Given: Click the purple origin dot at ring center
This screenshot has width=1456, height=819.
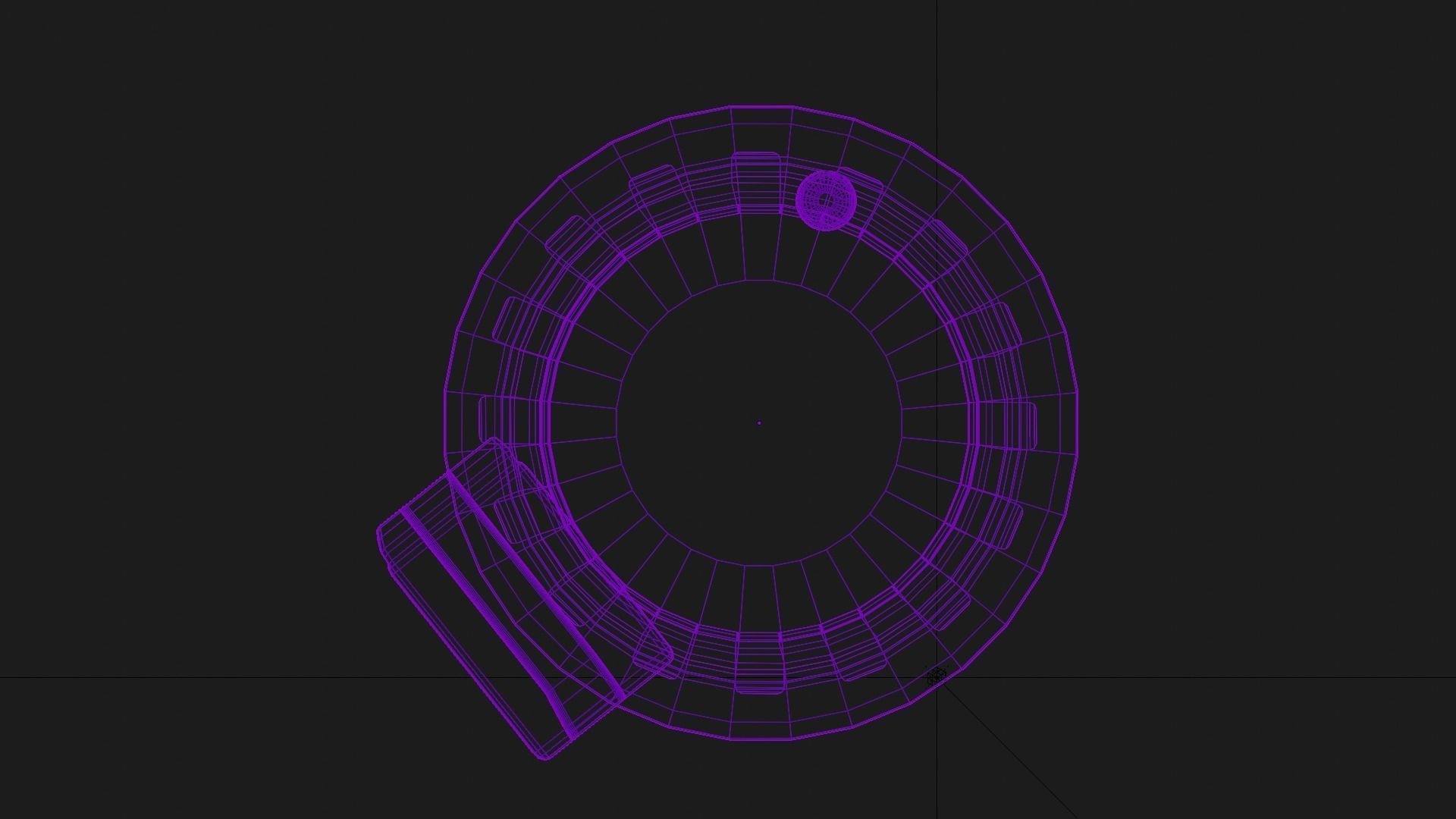Looking at the screenshot, I should 759,423.
